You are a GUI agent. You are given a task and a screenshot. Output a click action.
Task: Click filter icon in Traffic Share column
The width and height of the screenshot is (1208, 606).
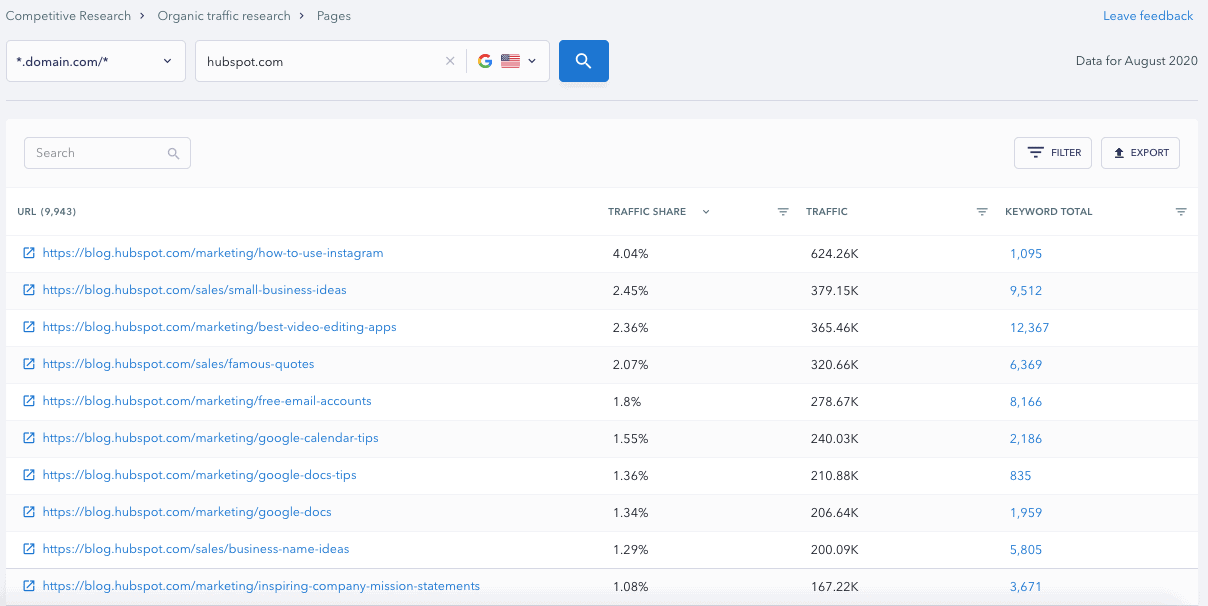783,212
